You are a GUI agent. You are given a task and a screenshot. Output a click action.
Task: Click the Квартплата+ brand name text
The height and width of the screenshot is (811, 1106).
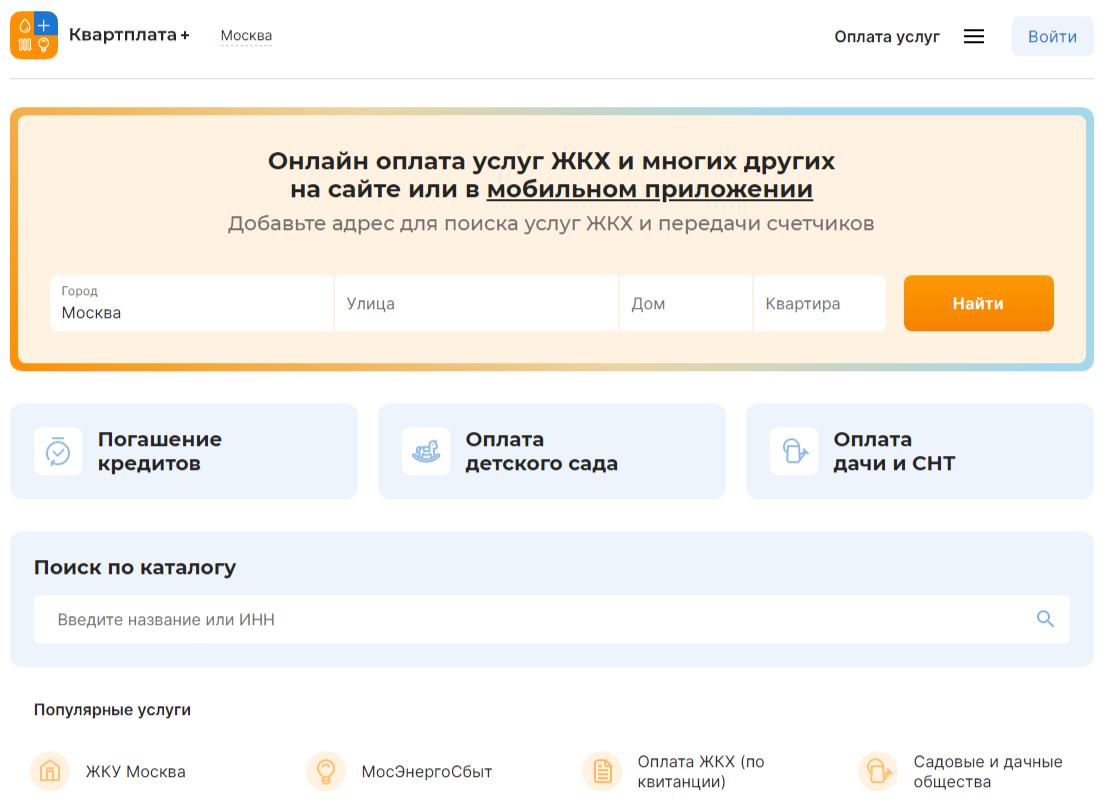tap(129, 35)
